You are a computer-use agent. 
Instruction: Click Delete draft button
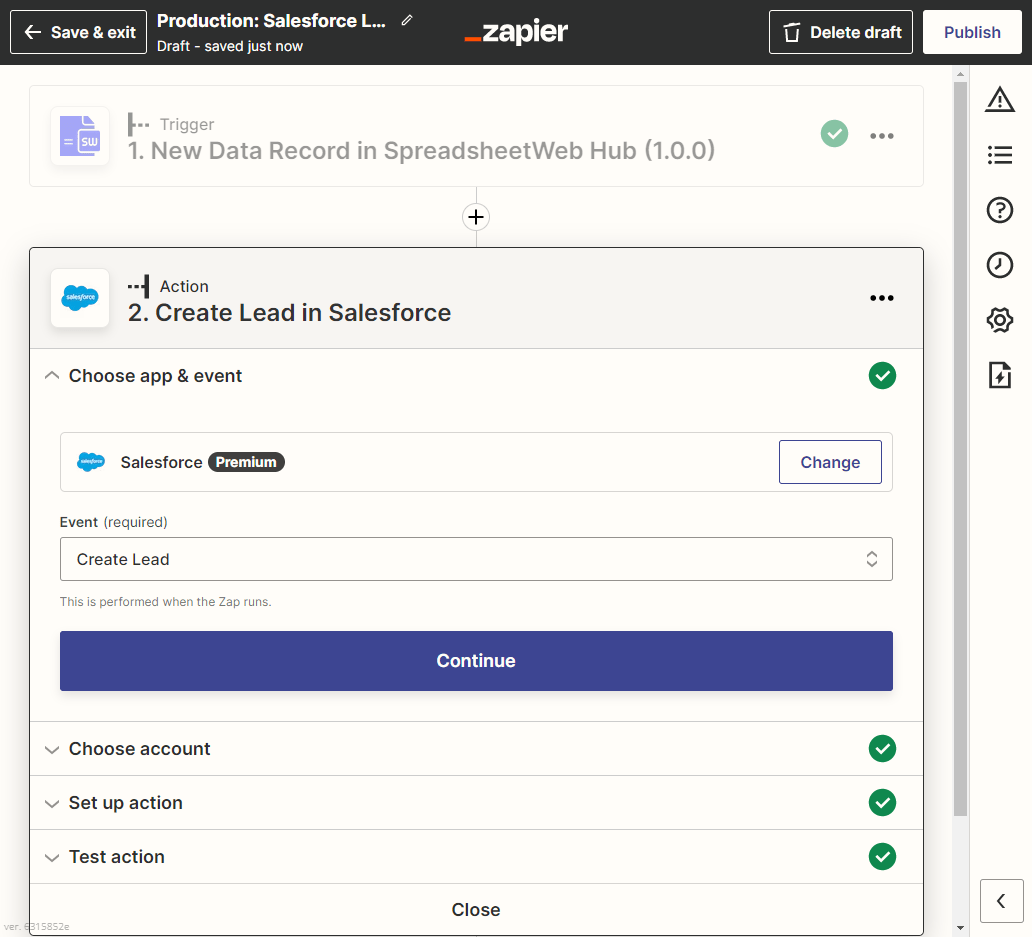tap(841, 32)
